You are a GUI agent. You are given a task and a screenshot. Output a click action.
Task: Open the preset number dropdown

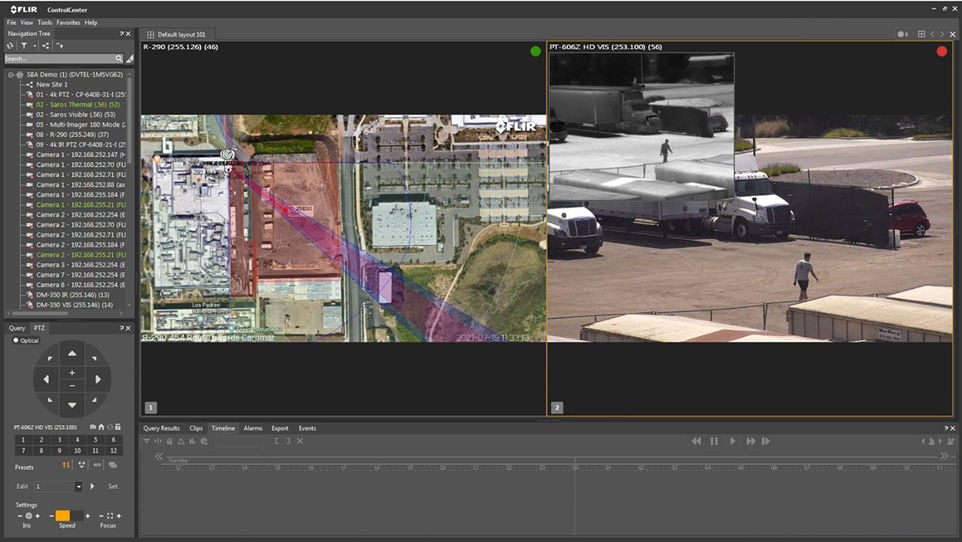[x=78, y=486]
